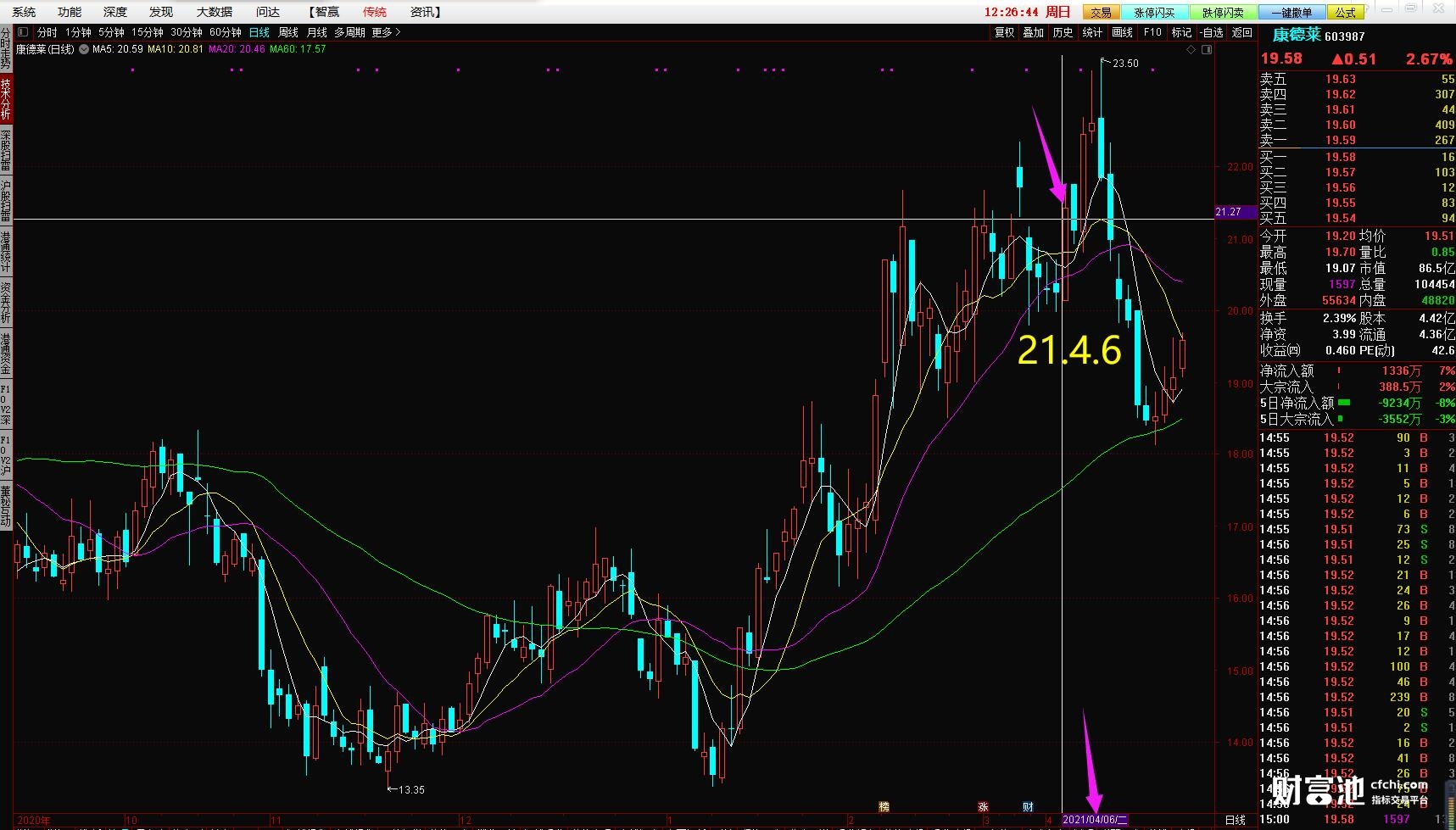Open the 分时走势 sidebar tab
The height and width of the screenshot is (830, 1456).
coord(6,49)
